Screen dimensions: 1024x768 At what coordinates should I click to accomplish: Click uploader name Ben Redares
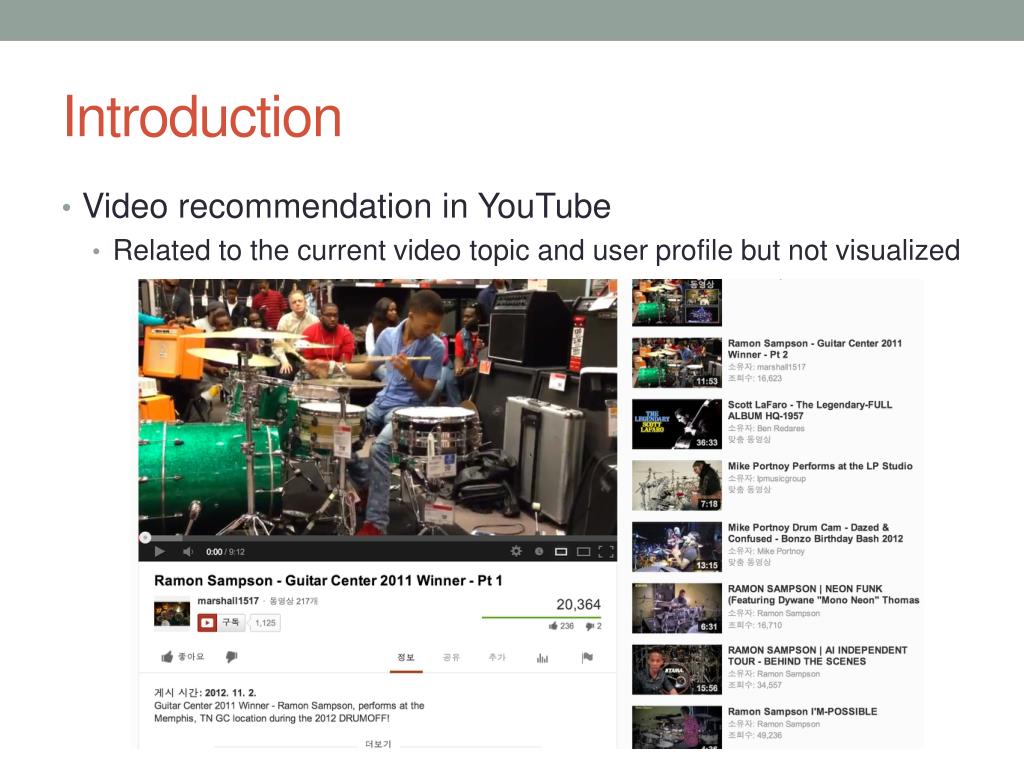tap(780, 428)
